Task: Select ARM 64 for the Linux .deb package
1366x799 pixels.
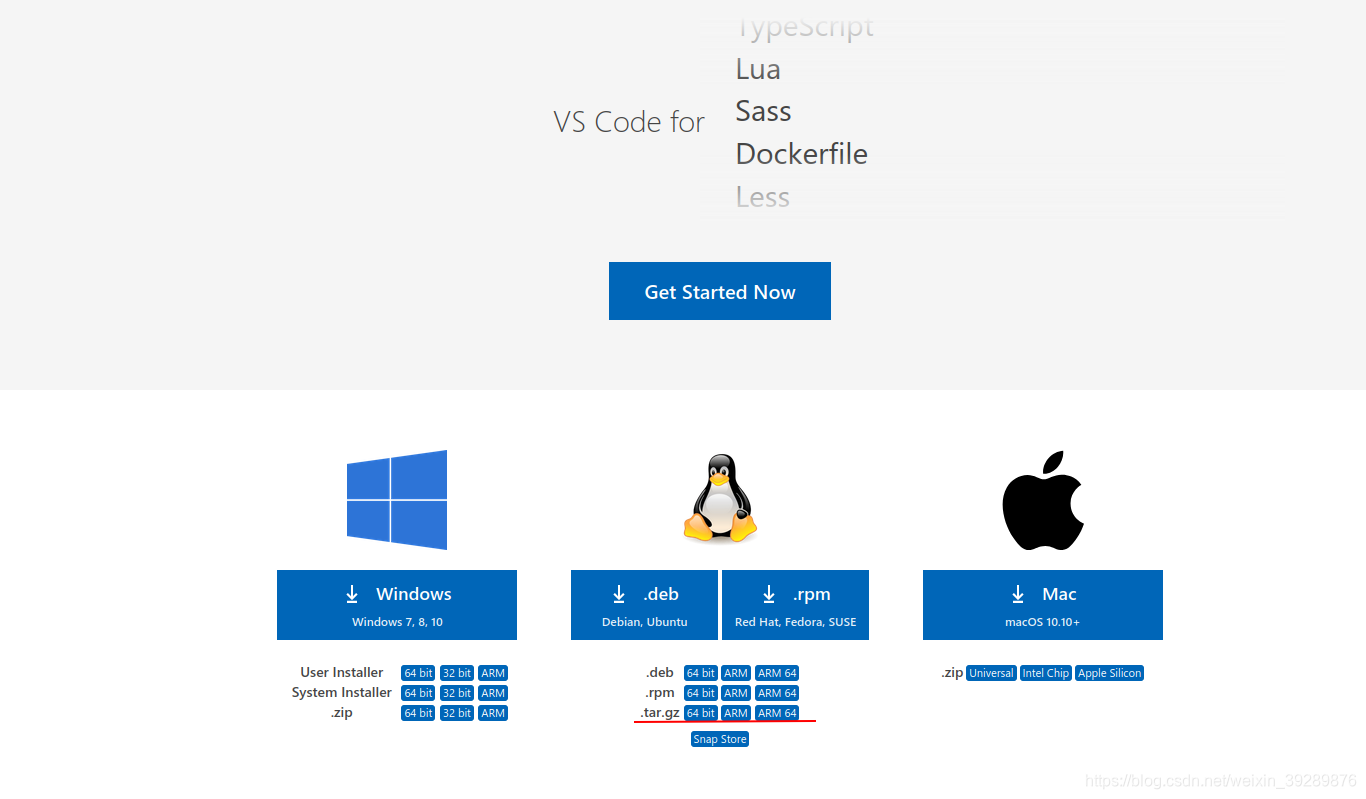Action: pyautogui.click(x=776, y=672)
